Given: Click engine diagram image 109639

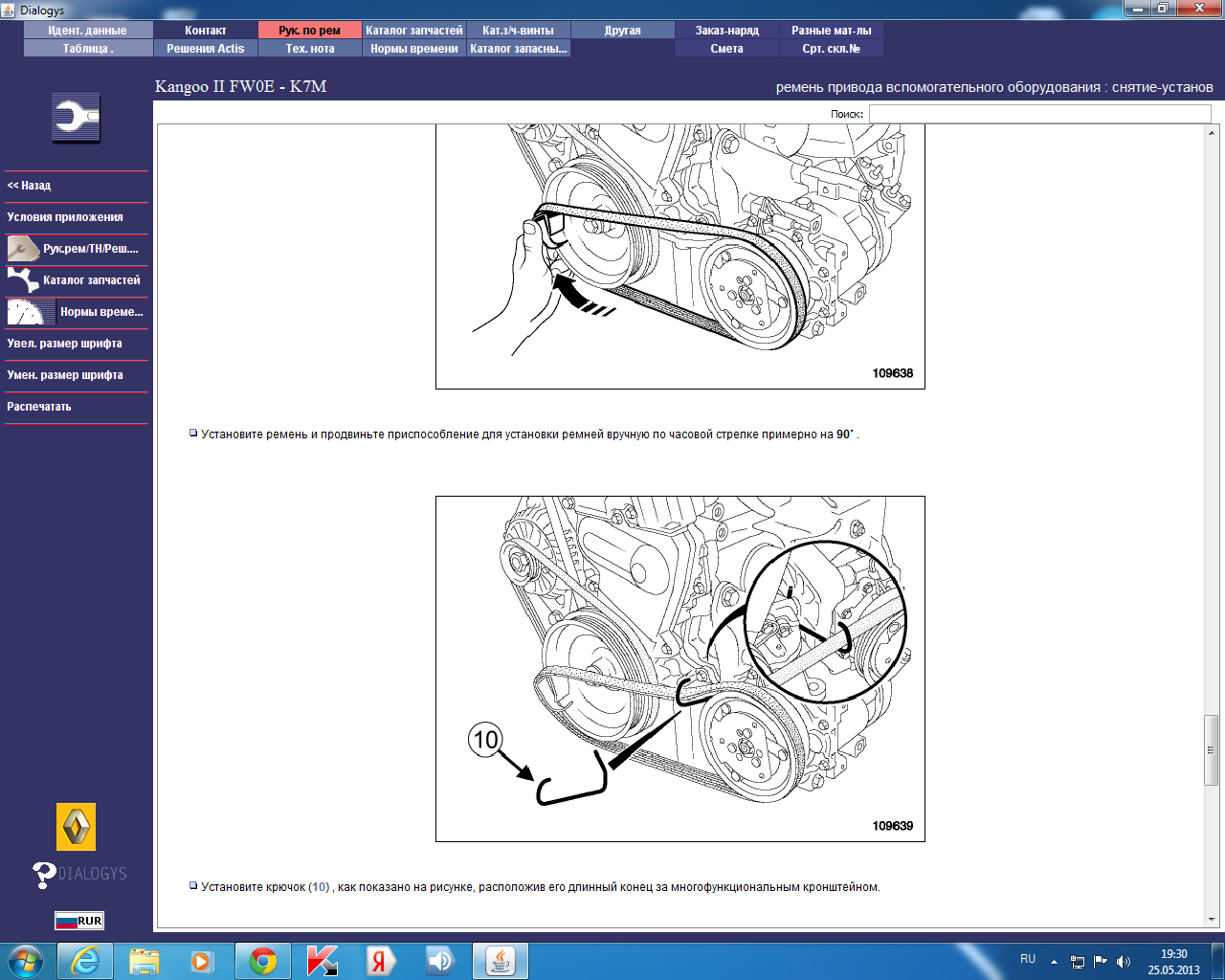Looking at the screenshot, I should (680, 669).
